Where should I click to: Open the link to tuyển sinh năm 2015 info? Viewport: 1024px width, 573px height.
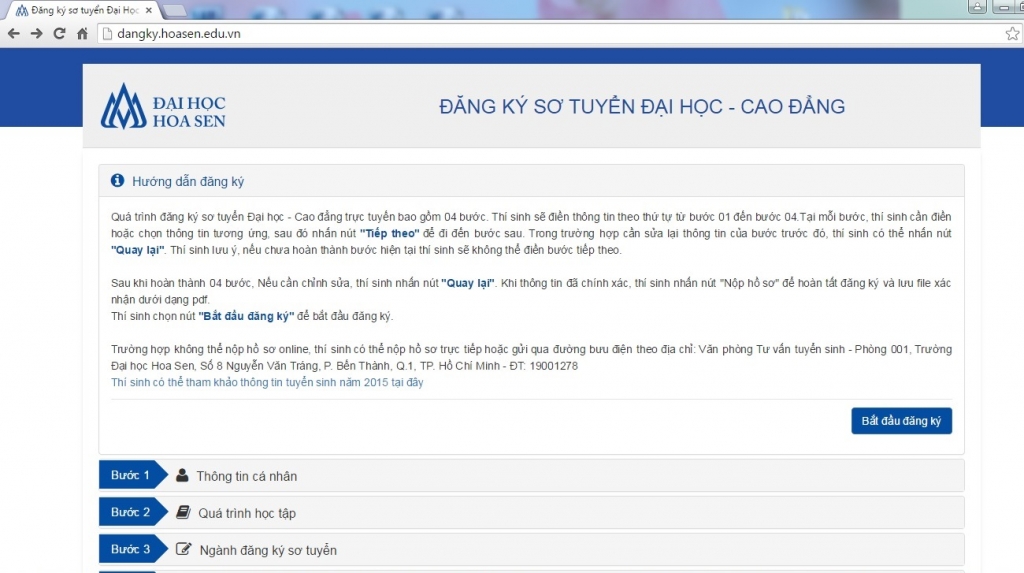267,382
